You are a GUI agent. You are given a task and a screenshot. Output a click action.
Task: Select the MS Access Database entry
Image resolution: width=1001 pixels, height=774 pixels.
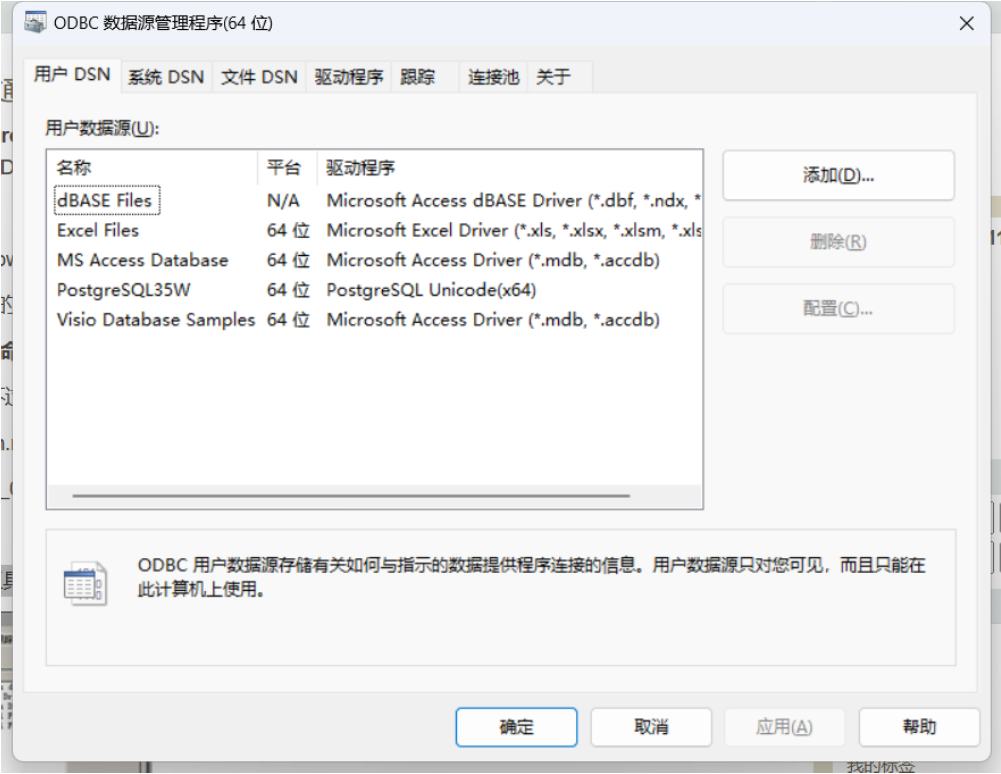(142, 261)
